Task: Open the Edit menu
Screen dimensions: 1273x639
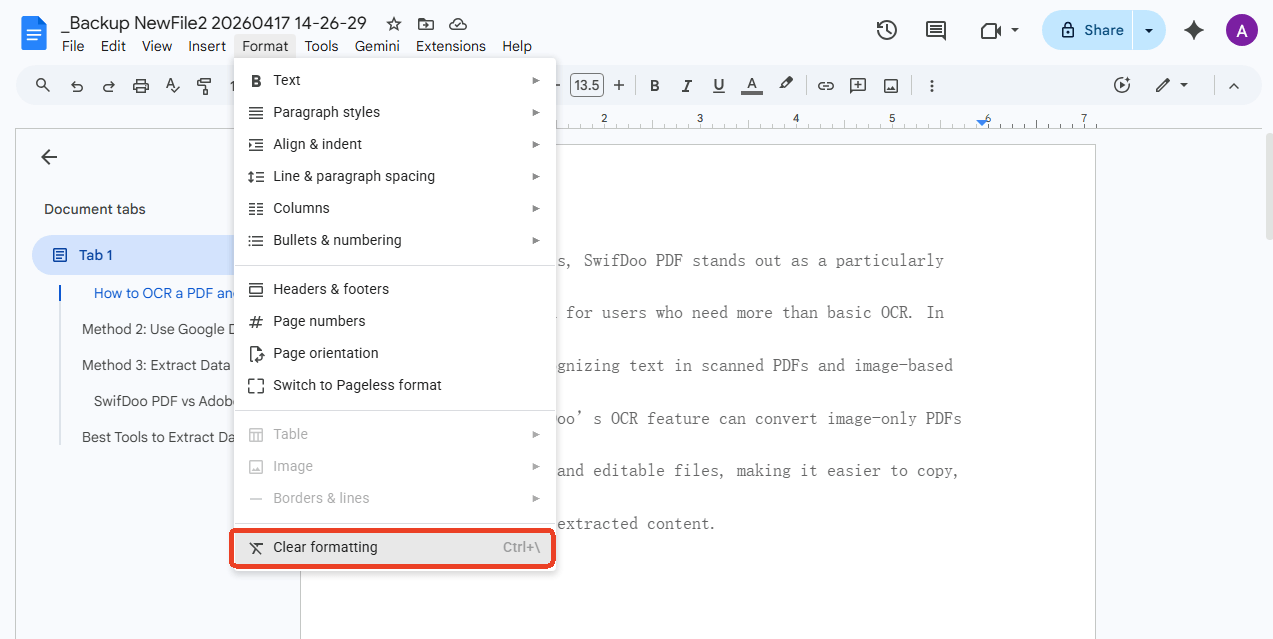Action: [x=113, y=46]
